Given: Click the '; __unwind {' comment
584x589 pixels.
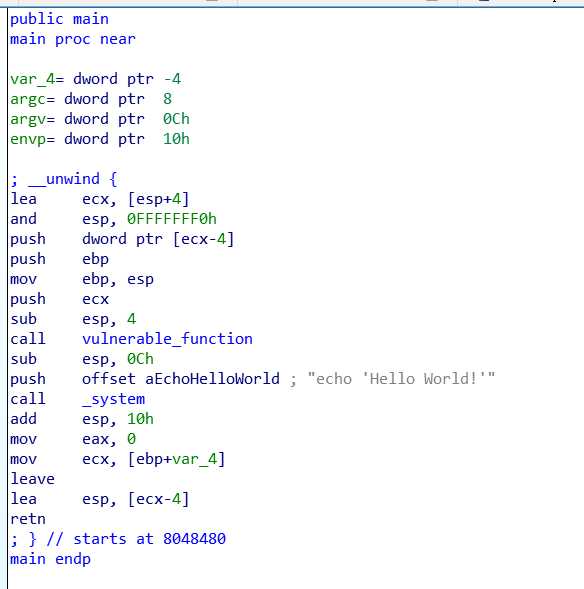Looking at the screenshot, I should (x=64, y=179).
